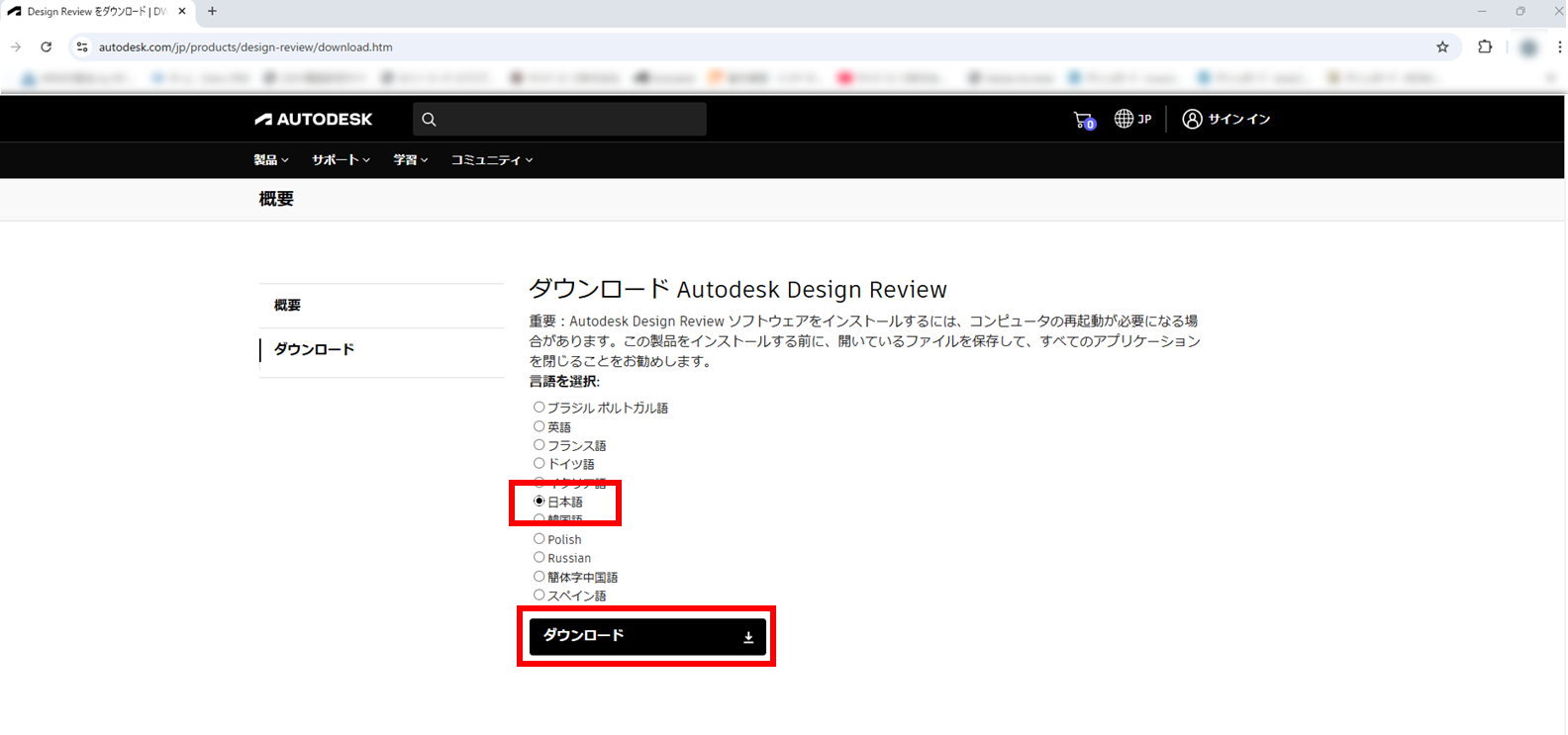The height and width of the screenshot is (735, 1568).
Task: Choose the スペイン語 radio option
Action: click(x=539, y=596)
